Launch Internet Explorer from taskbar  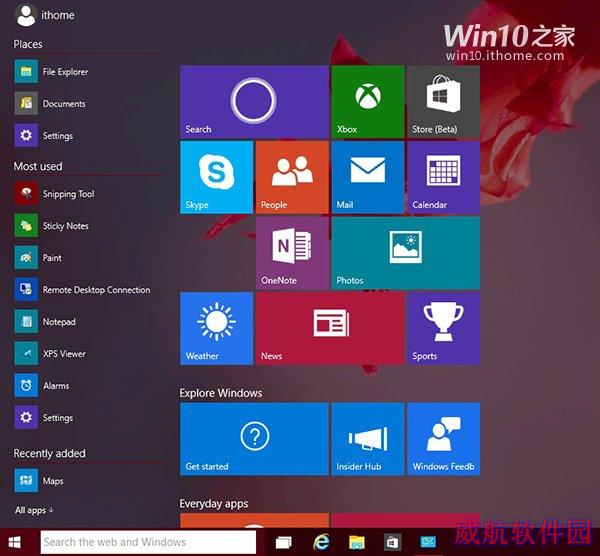click(321, 542)
